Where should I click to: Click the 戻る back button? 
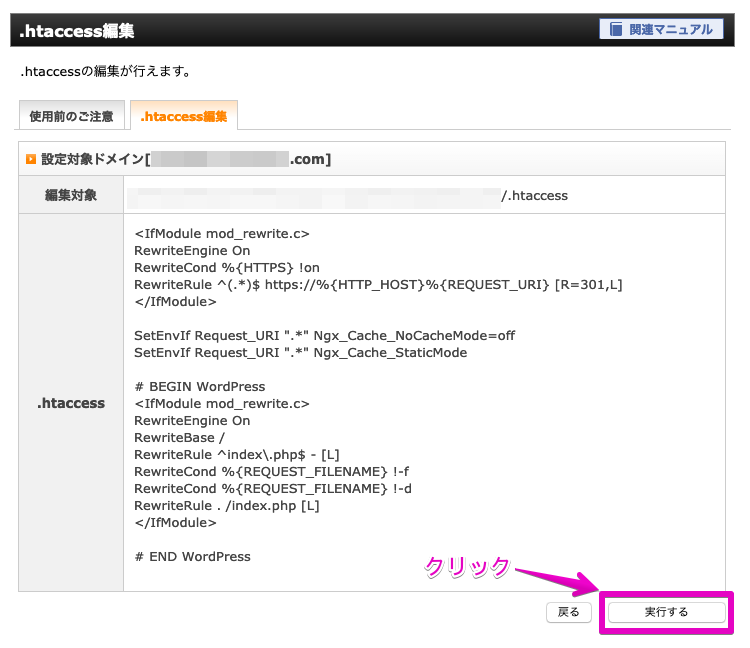[x=569, y=612]
